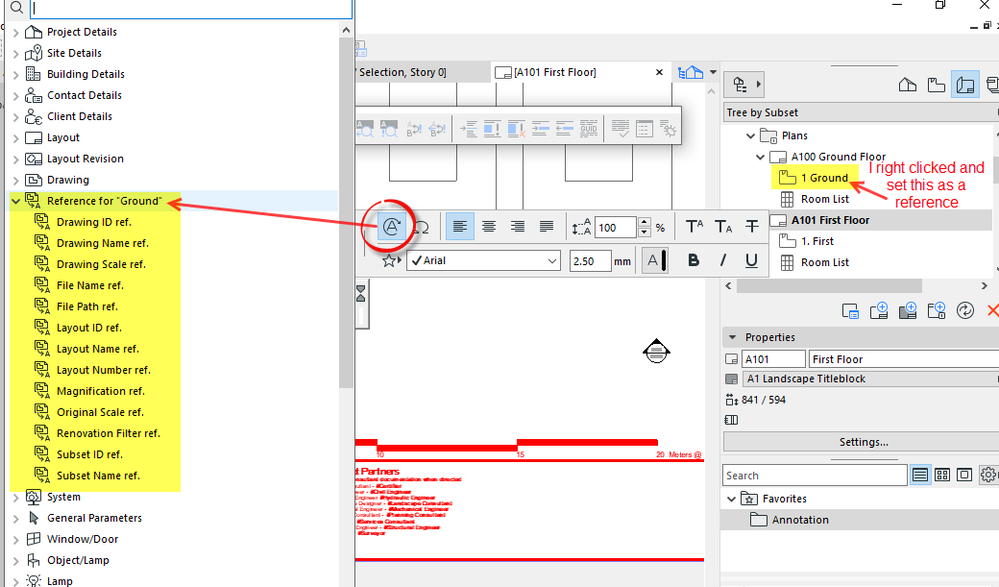The image size is (999, 587).
Task: Collapse the Plans folder
Action: (x=751, y=136)
